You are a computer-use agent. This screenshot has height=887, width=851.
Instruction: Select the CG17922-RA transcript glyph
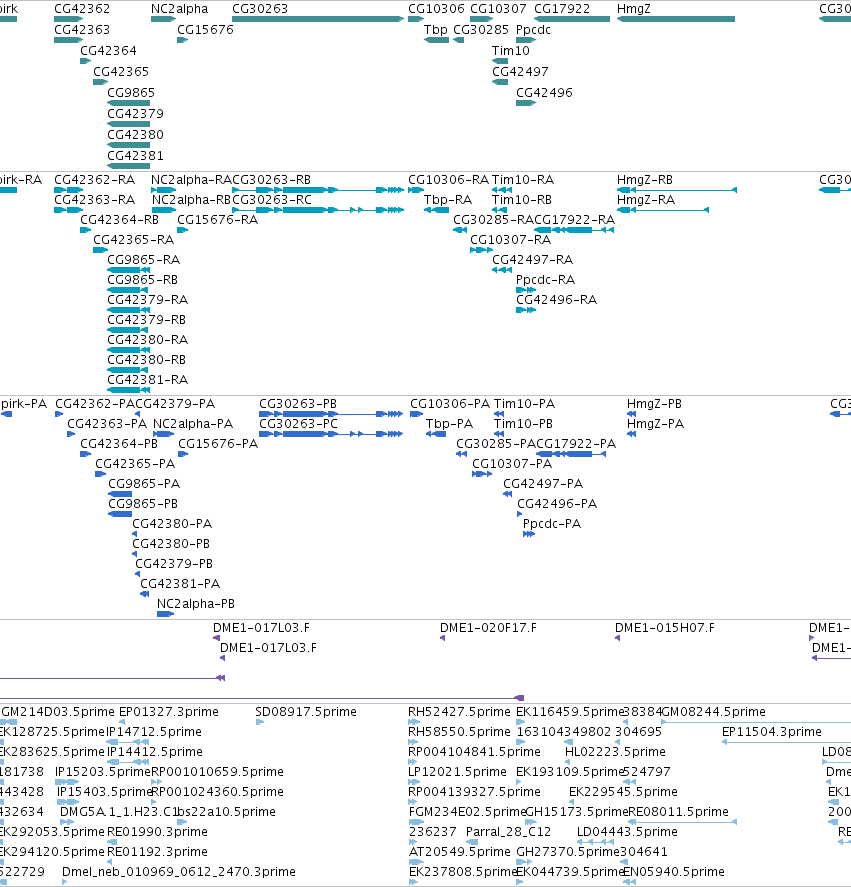574,230
